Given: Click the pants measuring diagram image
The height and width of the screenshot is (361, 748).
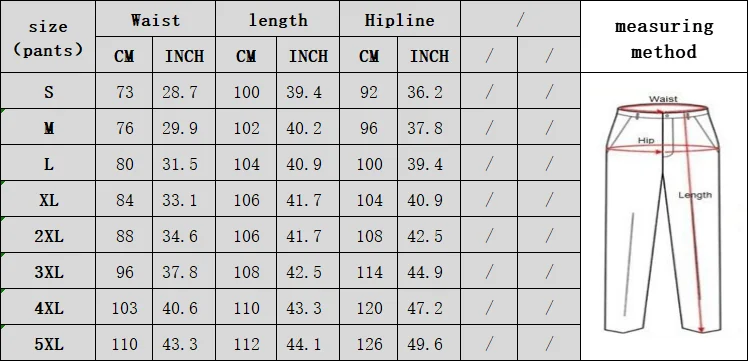Looking at the screenshot, I should (x=663, y=215).
